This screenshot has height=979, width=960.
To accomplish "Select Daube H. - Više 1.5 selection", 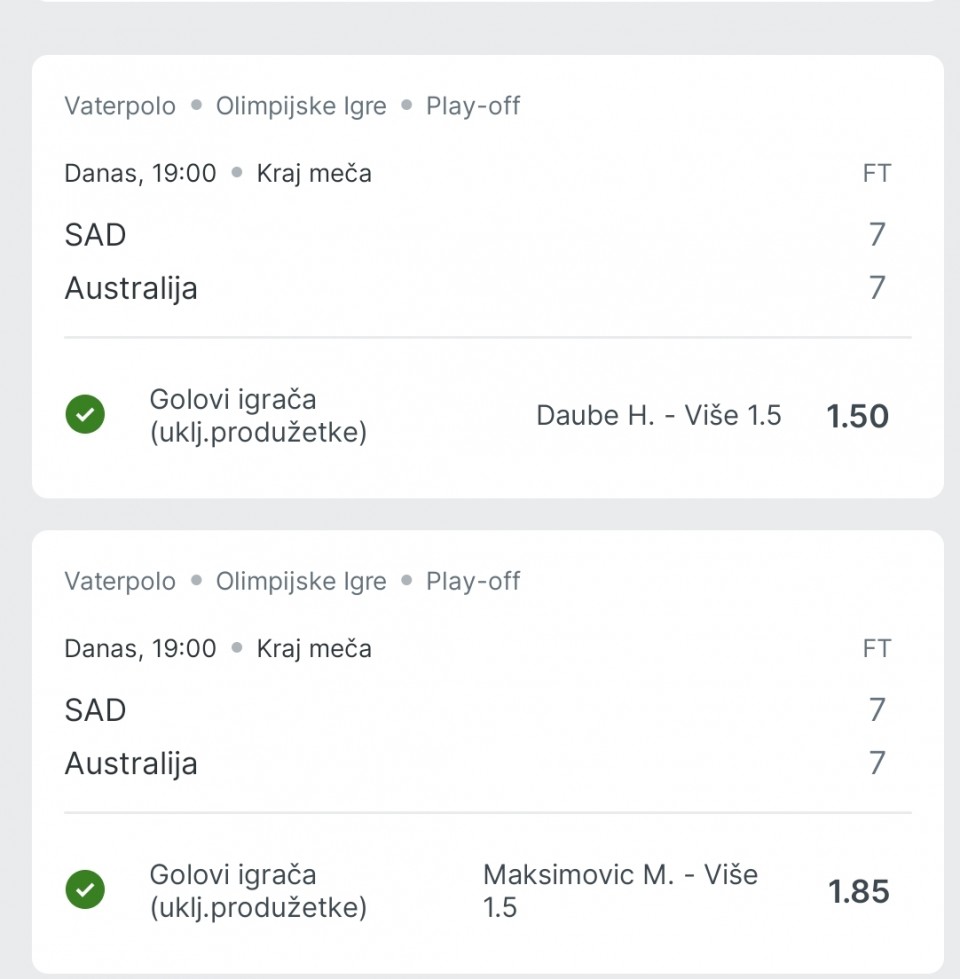I will (659, 415).
